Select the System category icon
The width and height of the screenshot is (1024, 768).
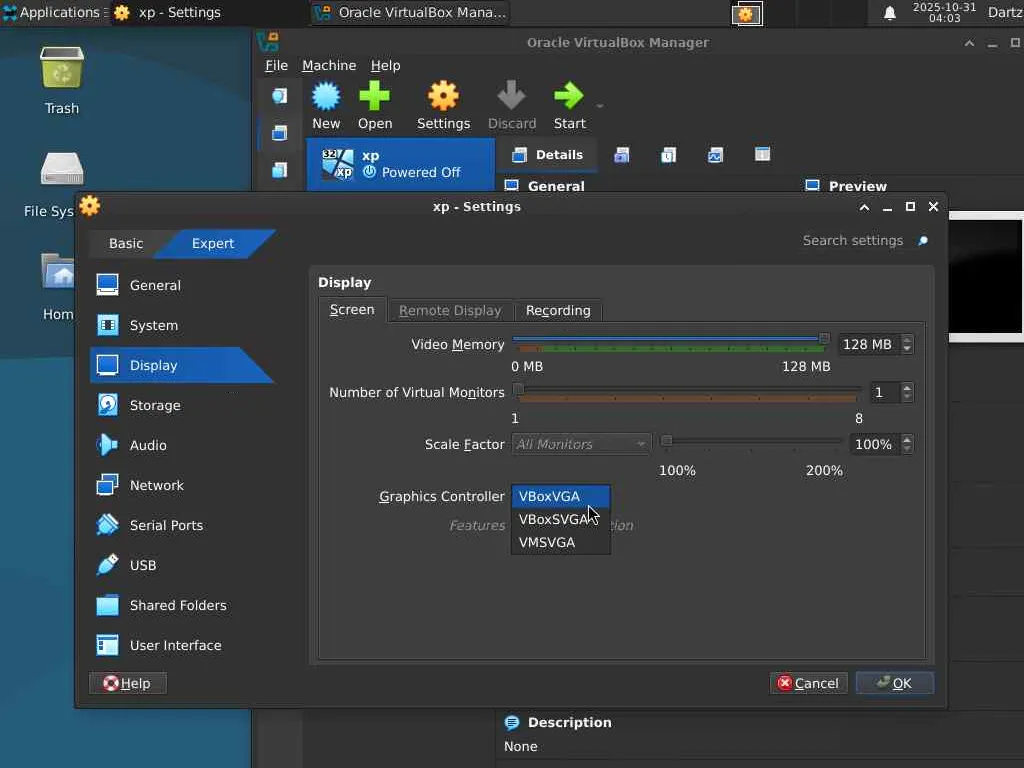coord(107,325)
